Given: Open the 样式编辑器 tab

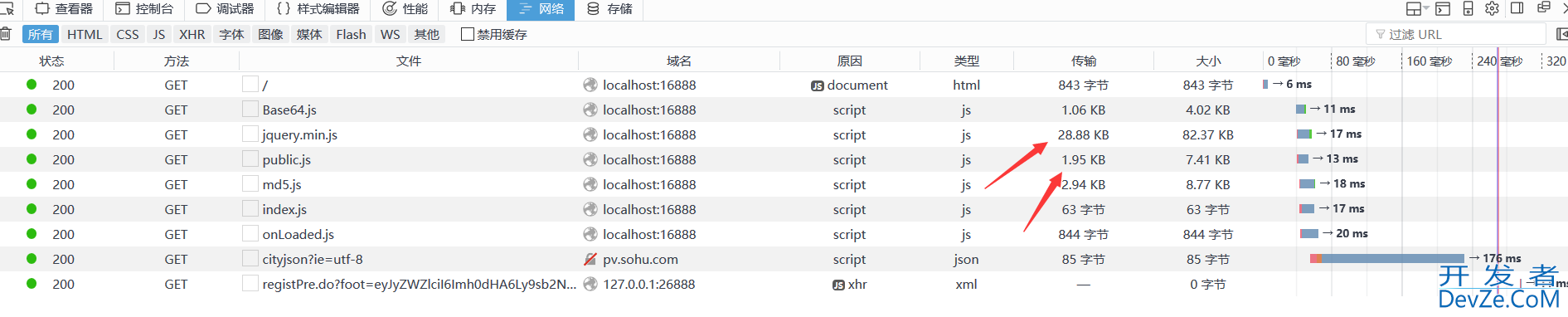Looking at the screenshot, I should pyautogui.click(x=318, y=9).
